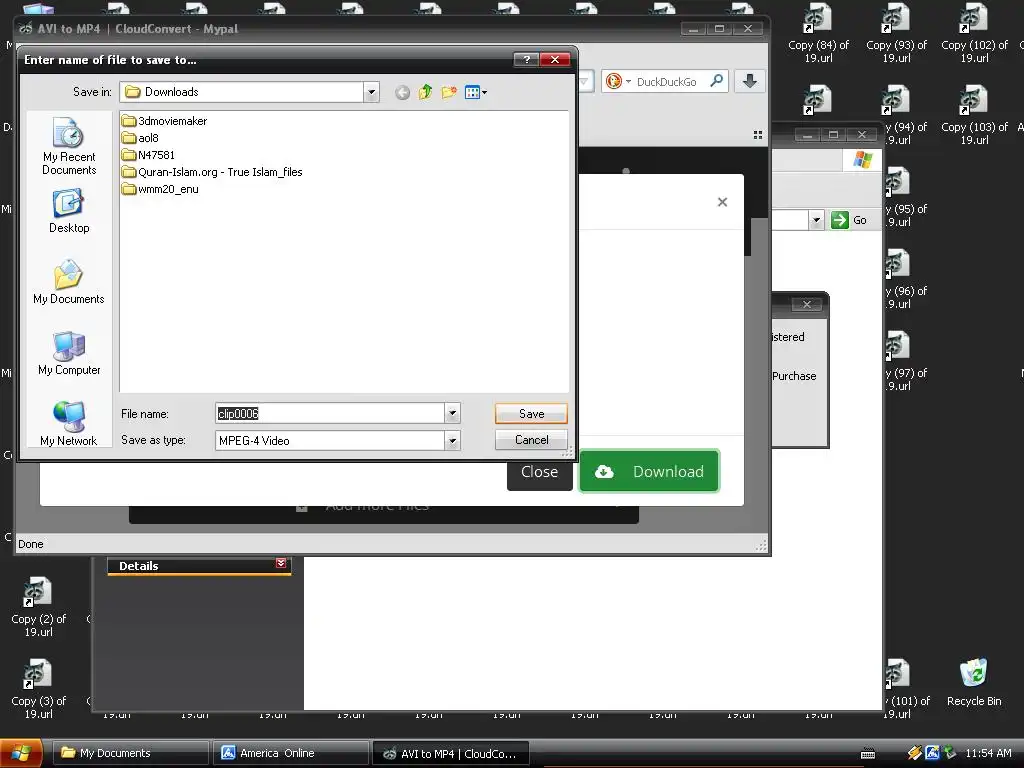Open DuckDuckGo search engine selector
The width and height of the screenshot is (1024, 768).
(617, 81)
